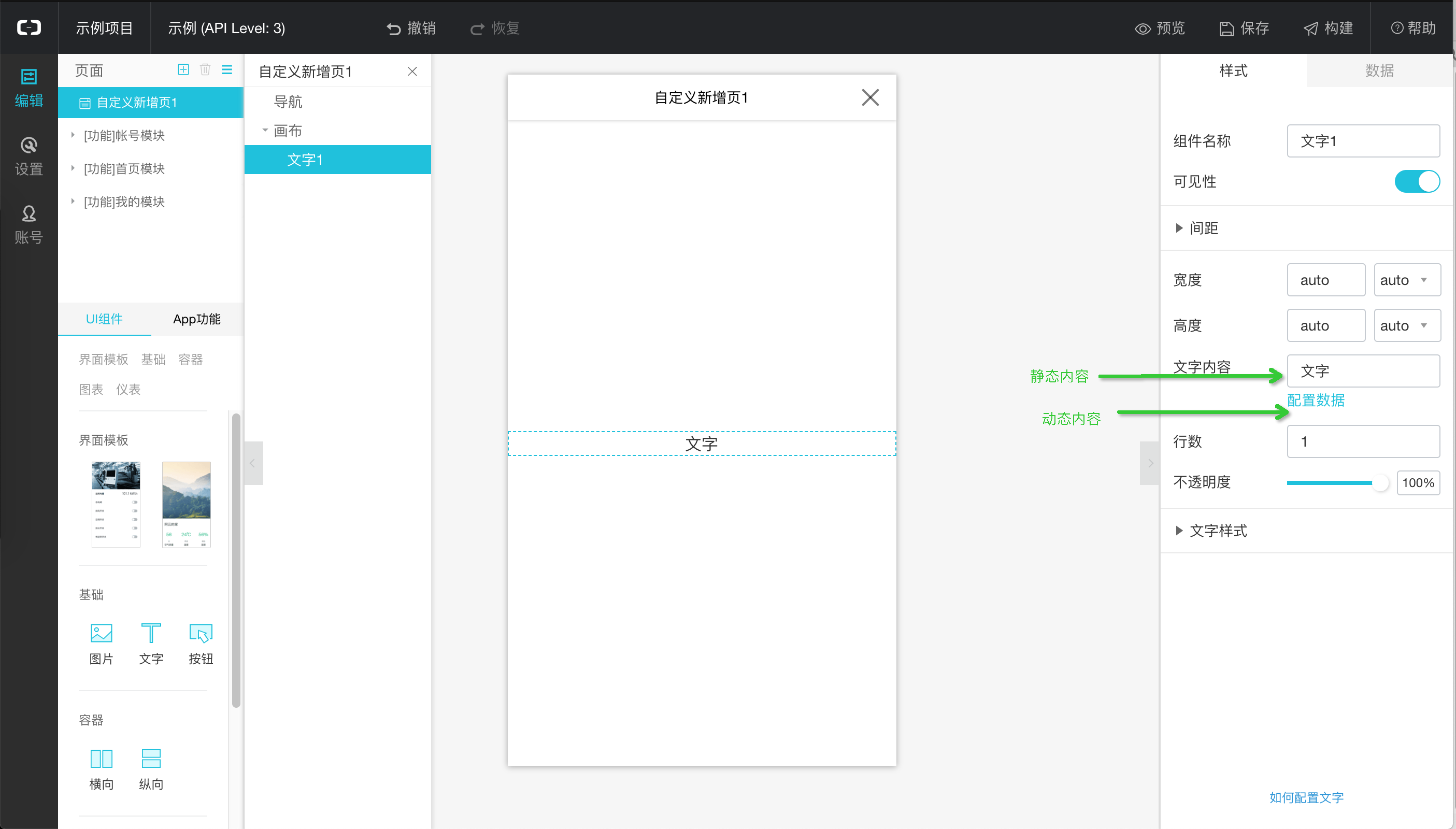The image size is (1456, 829).
Task: Collapse the 画布 canvas tree node
Action: coord(265,130)
